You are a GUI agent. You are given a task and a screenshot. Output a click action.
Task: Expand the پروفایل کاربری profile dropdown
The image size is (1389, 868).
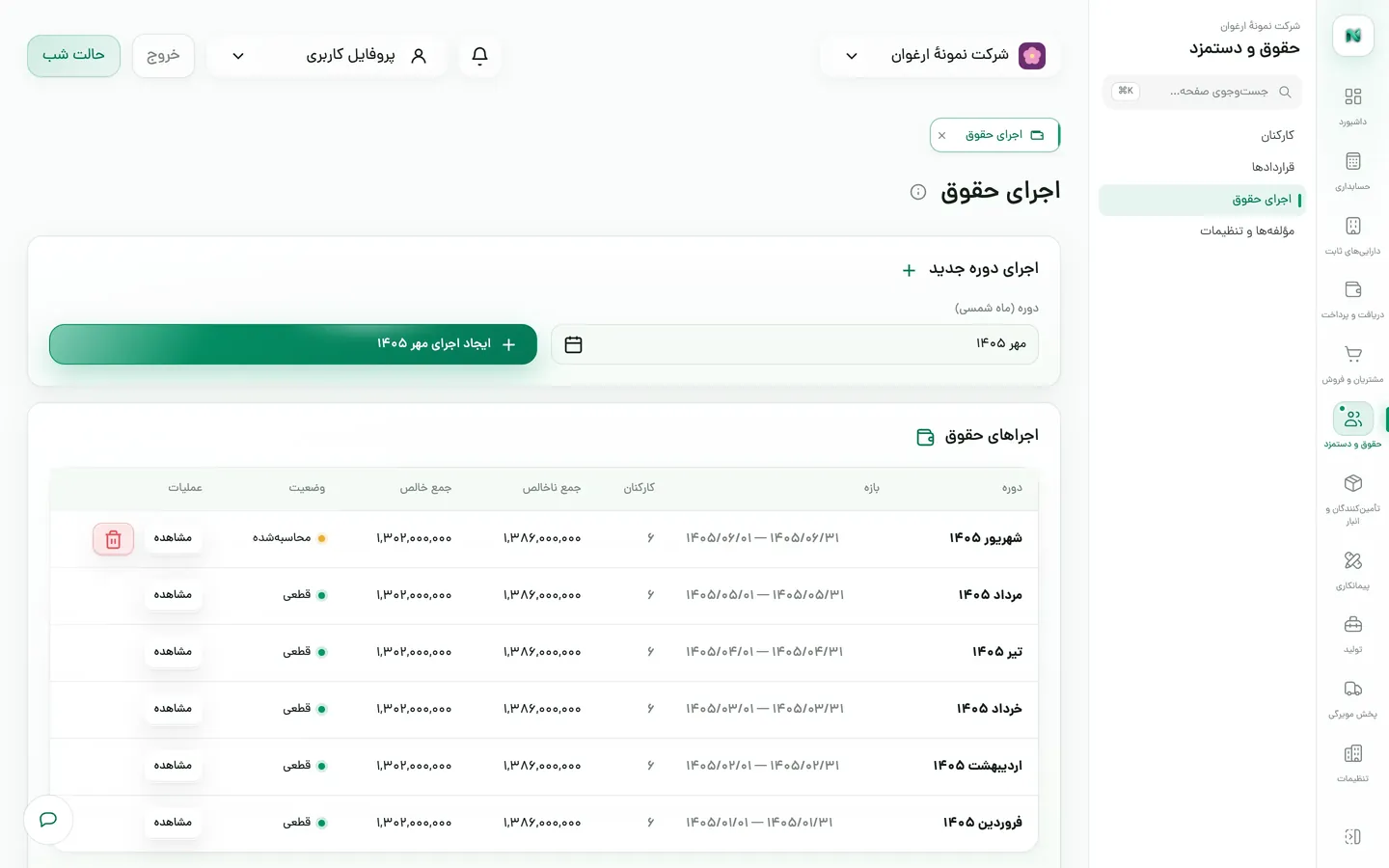[x=327, y=56]
